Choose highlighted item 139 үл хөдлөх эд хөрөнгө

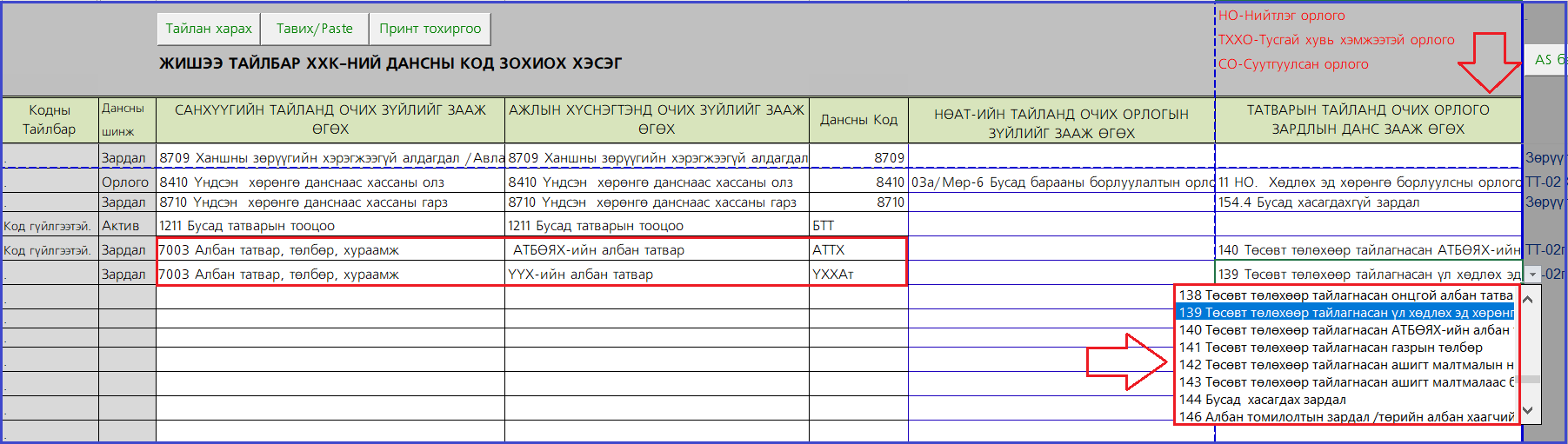pos(1344,313)
